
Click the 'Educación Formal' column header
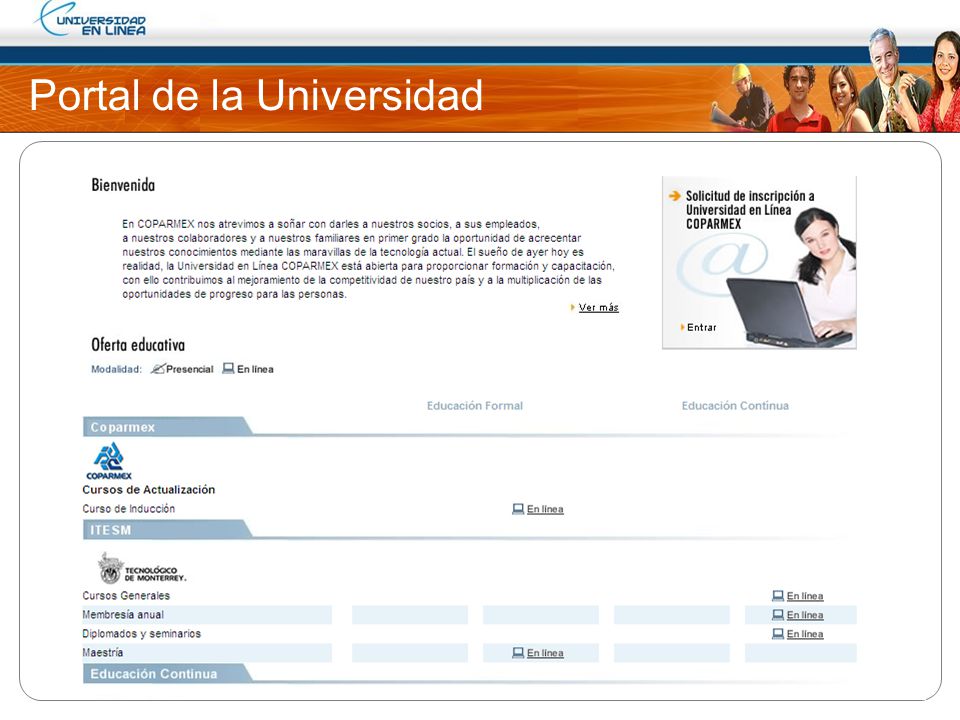475,405
